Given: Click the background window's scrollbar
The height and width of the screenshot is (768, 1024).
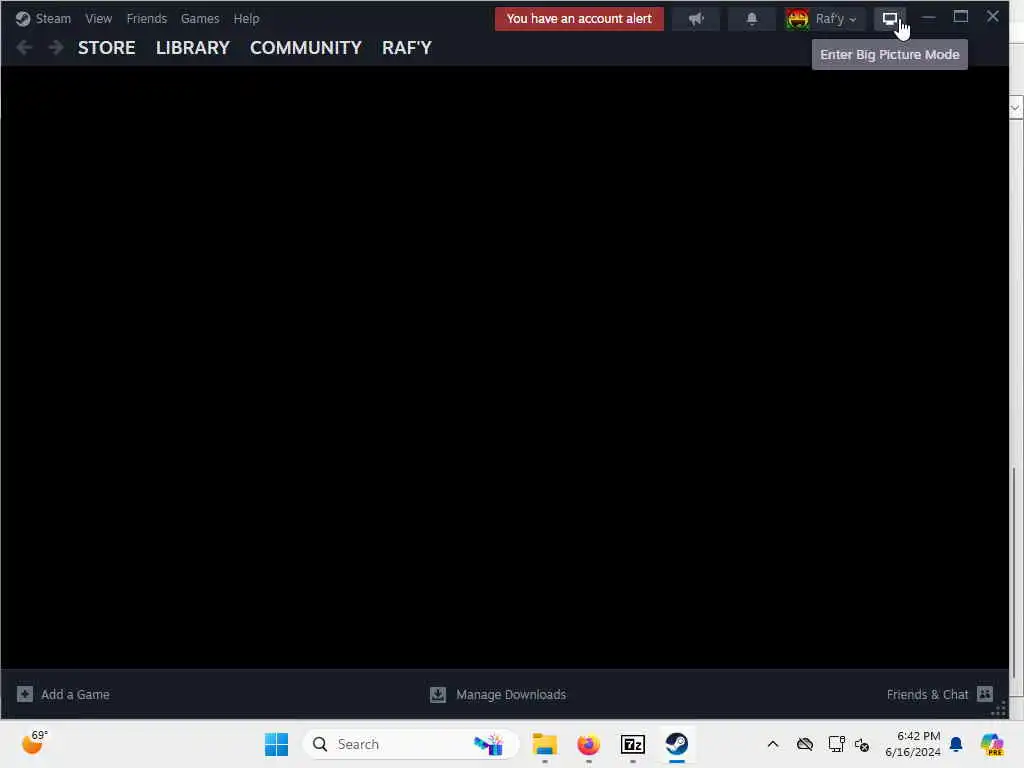Looking at the screenshot, I should click(x=1015, y=571).
